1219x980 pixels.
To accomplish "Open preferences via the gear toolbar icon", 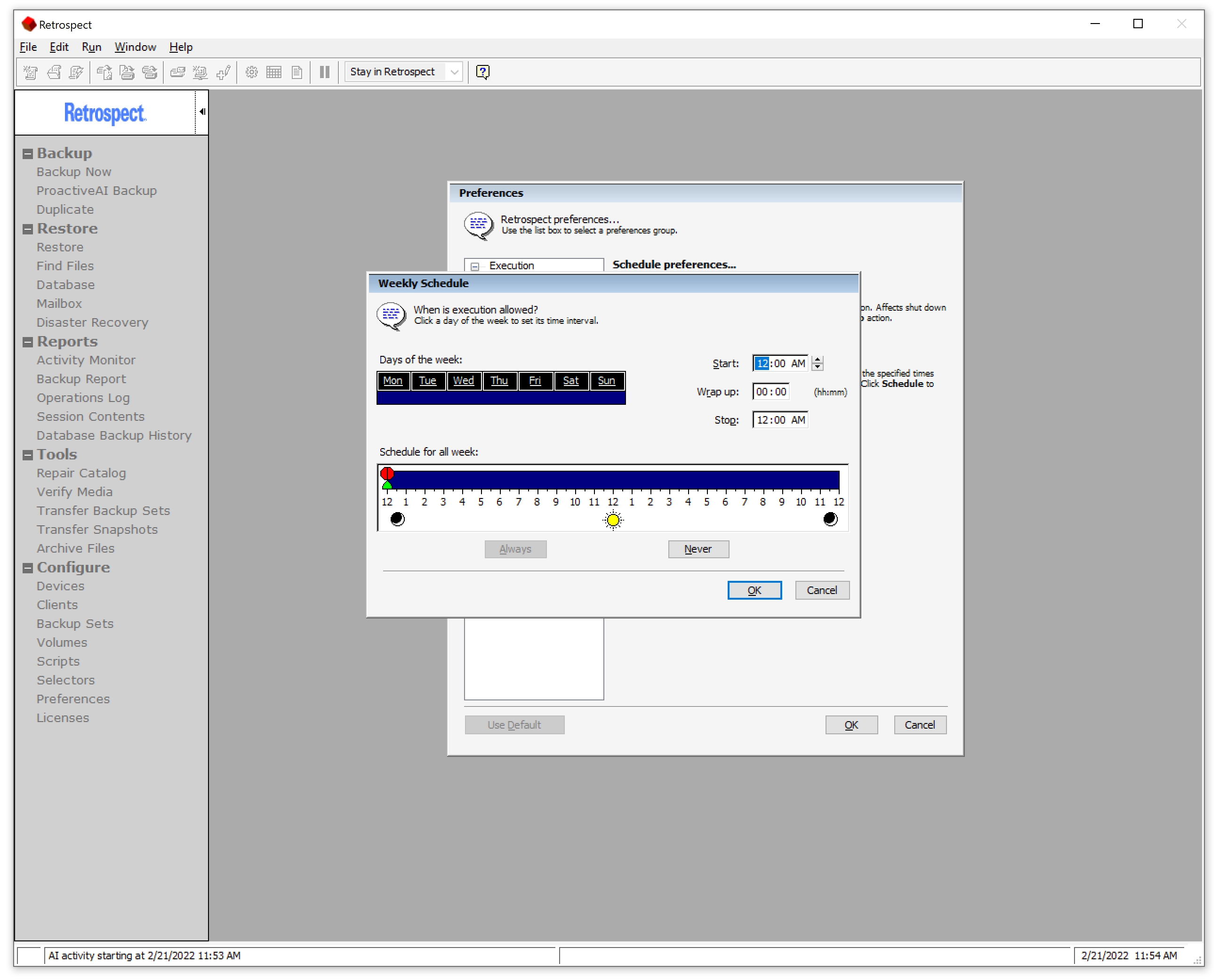I will 252,72.
